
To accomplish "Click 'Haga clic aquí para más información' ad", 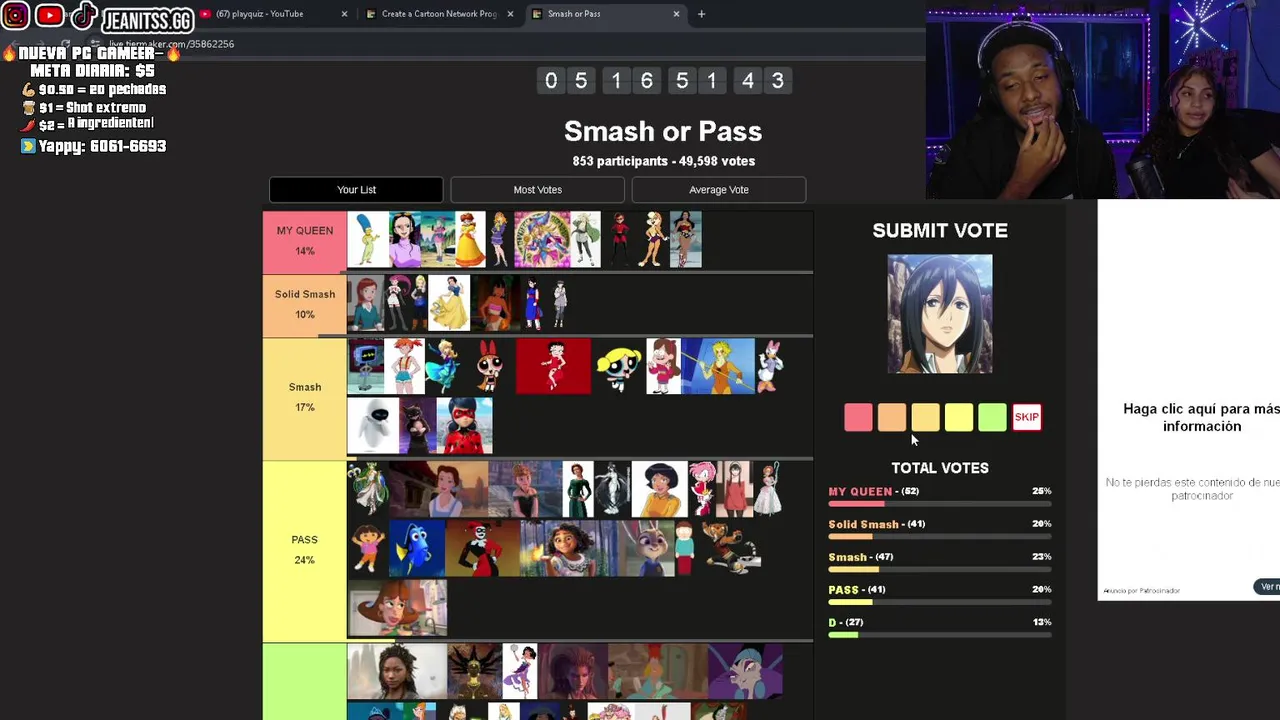I will point(1201,418).
